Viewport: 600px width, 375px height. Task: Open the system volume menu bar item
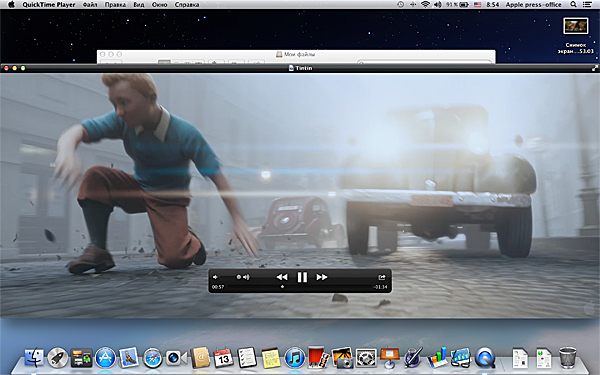click(x=437, y=5)
